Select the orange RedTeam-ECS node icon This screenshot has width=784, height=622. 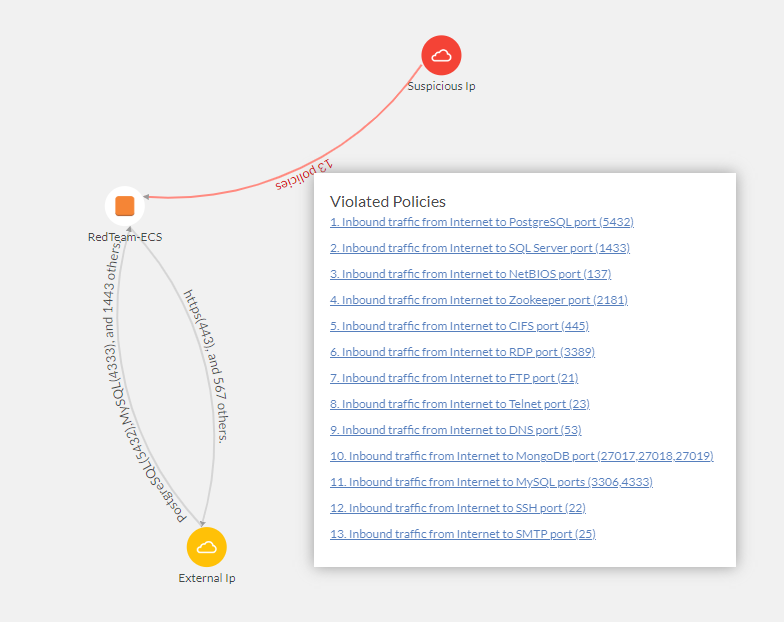pos(124,206)
